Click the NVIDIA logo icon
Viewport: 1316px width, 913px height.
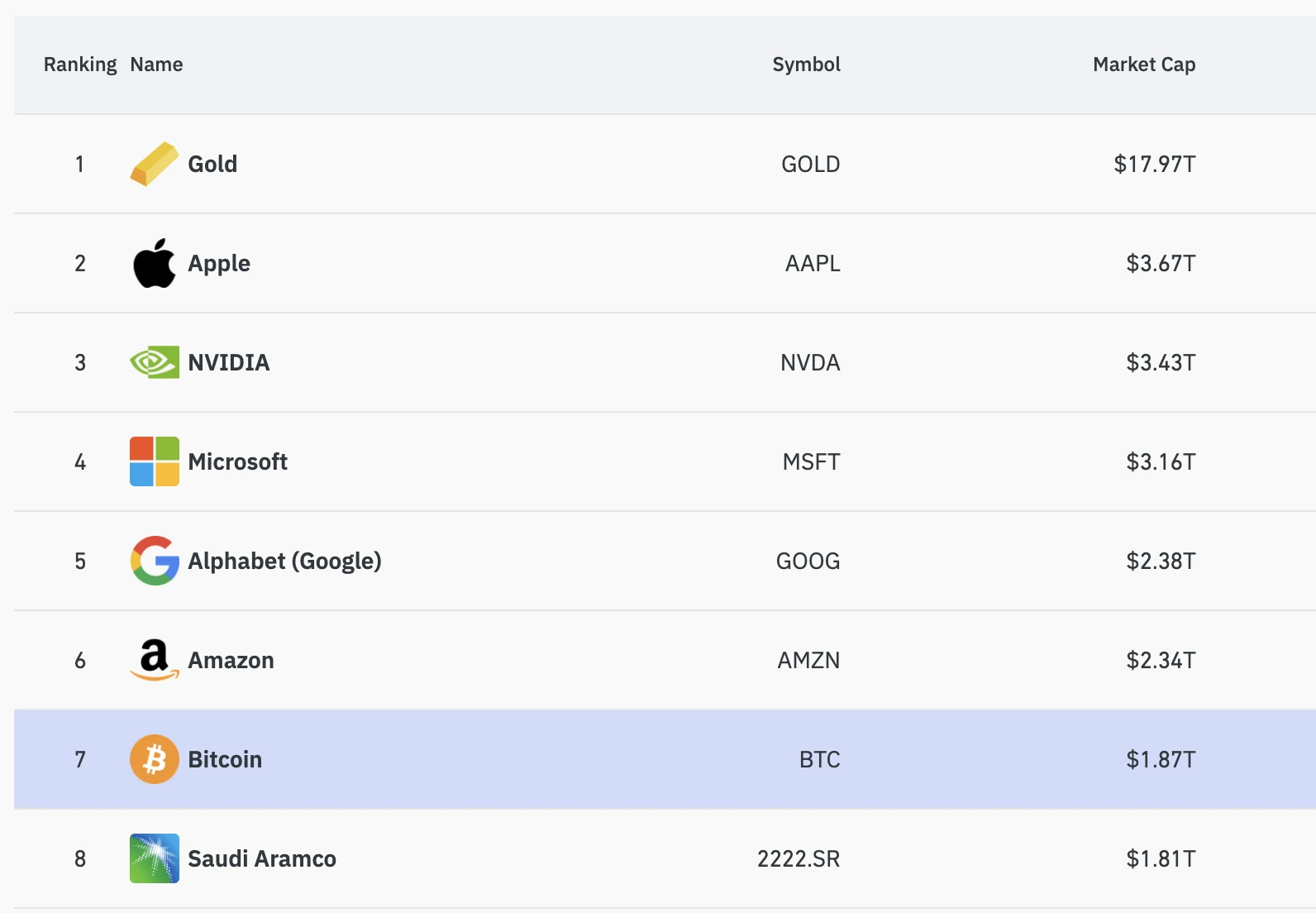pos(155,362)
